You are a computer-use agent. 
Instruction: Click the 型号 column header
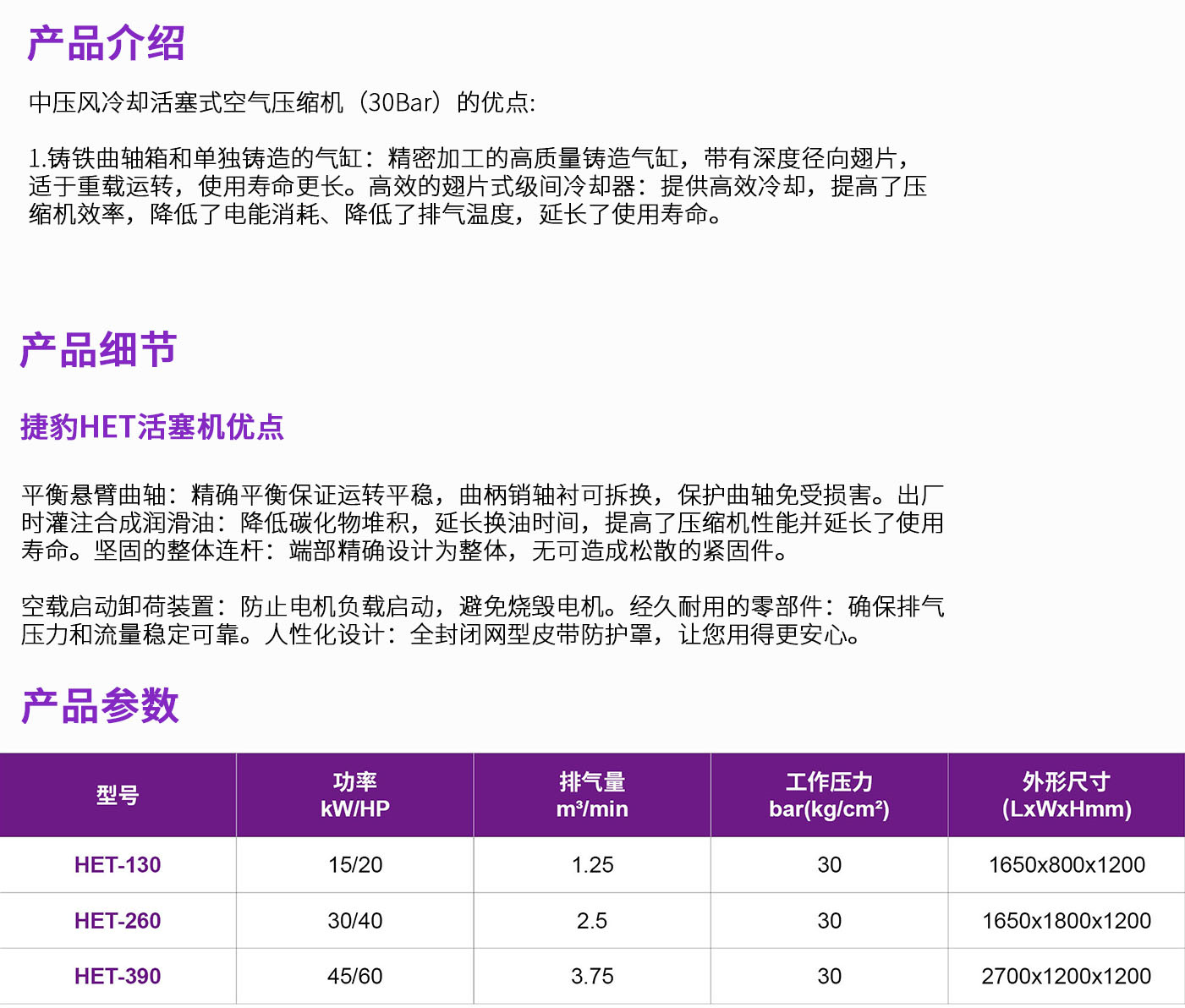(x=118, y=795)
